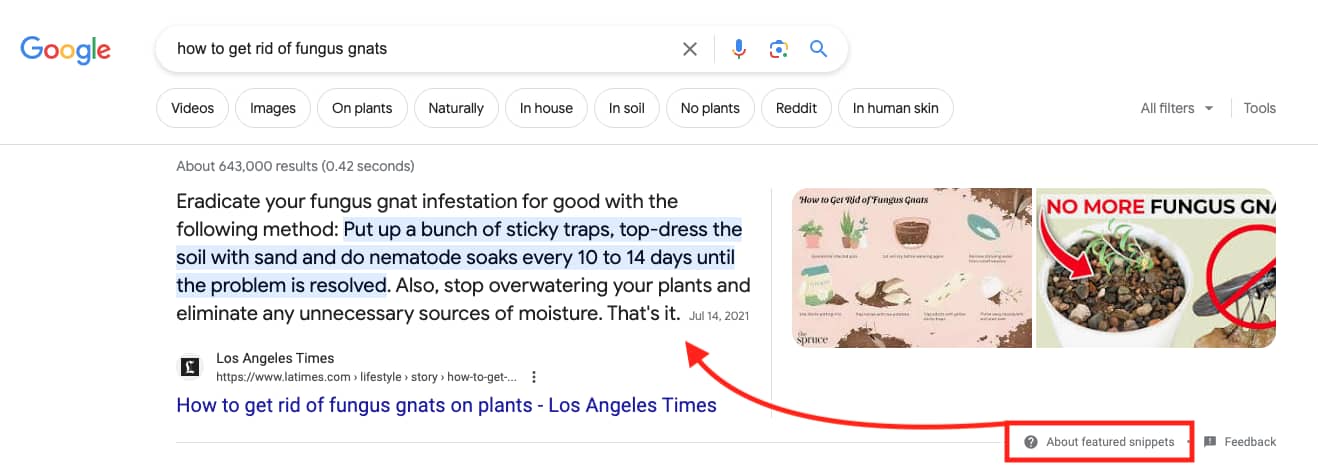Click Los Angeles Times favicon
The image size is (1318, 475).
coord(190,367)
